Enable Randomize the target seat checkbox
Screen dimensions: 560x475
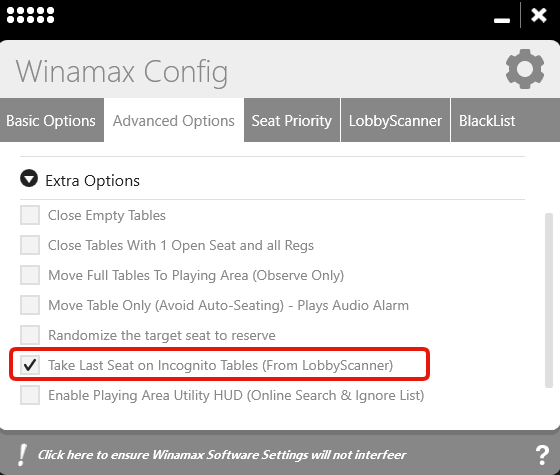(30, 335)
